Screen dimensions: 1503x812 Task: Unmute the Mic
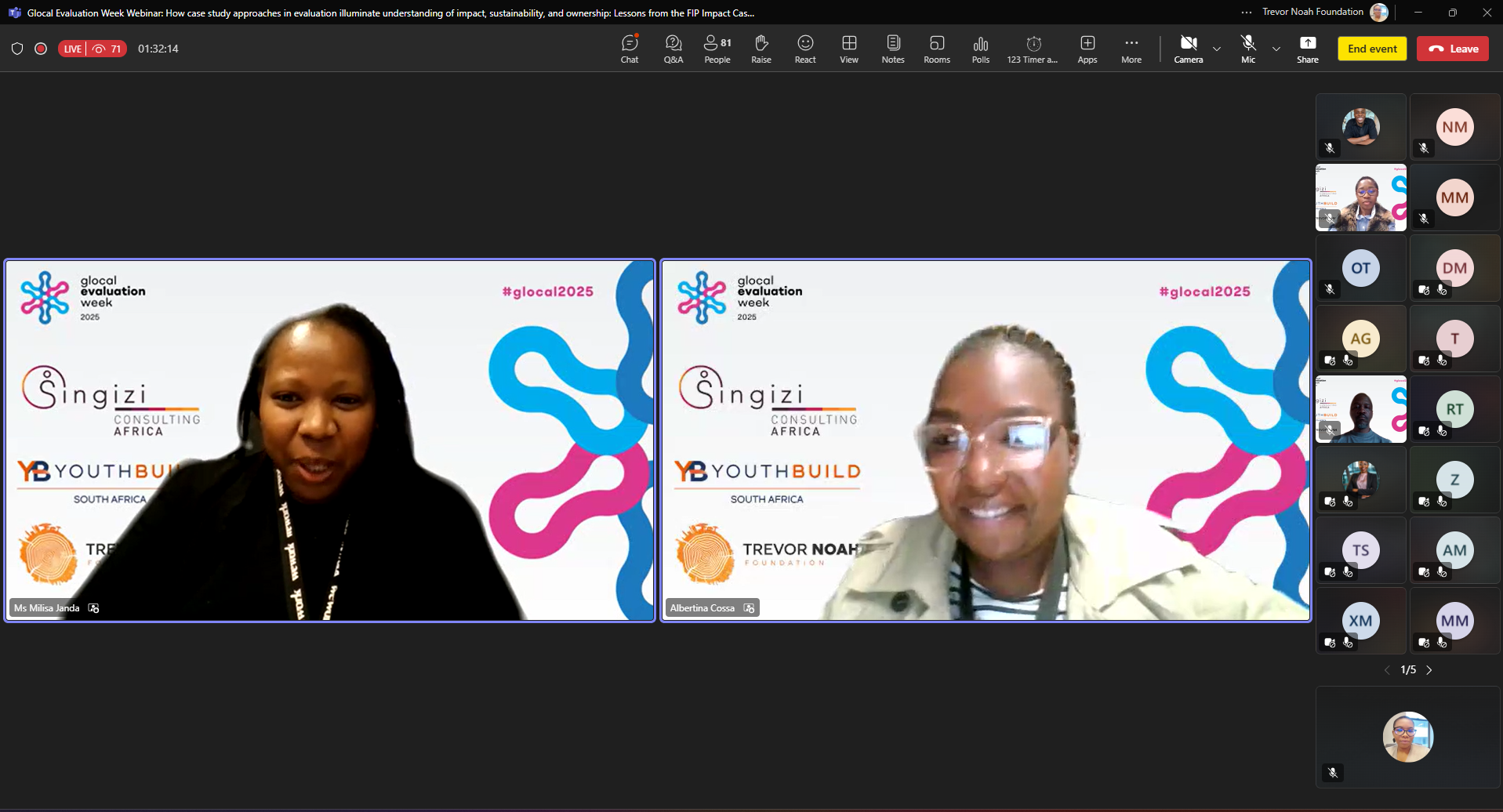pyautogui.click(x=1248, y=49)
